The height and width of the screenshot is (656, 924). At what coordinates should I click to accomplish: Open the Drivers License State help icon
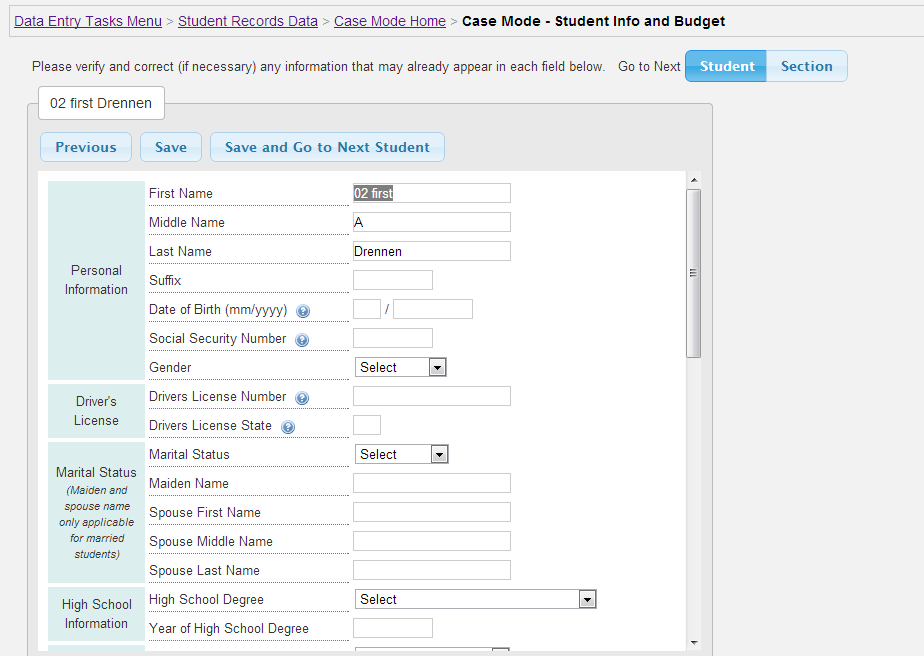[x=288, y=427]
